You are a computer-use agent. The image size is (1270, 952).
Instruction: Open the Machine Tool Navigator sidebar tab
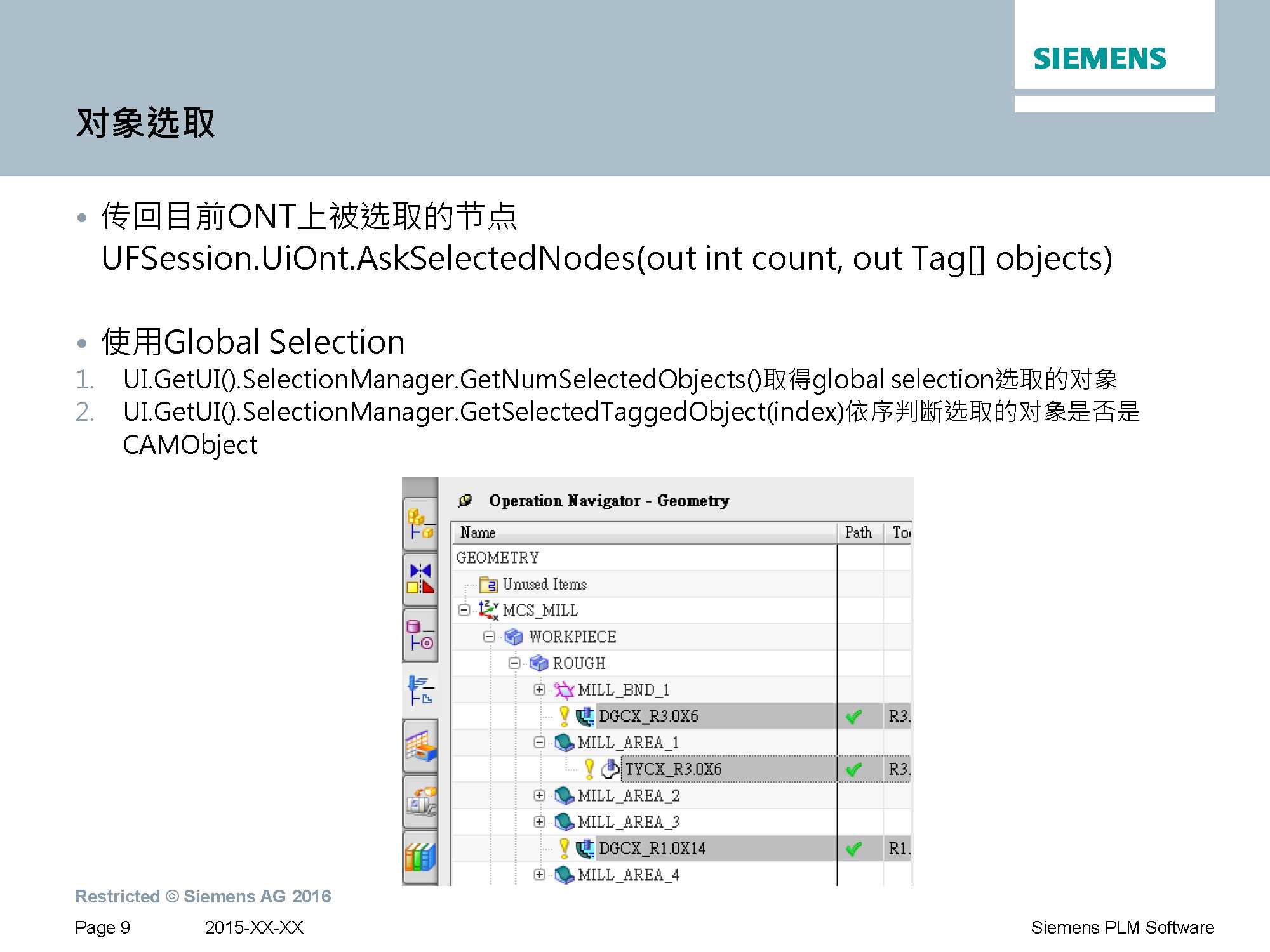[420, 801]
